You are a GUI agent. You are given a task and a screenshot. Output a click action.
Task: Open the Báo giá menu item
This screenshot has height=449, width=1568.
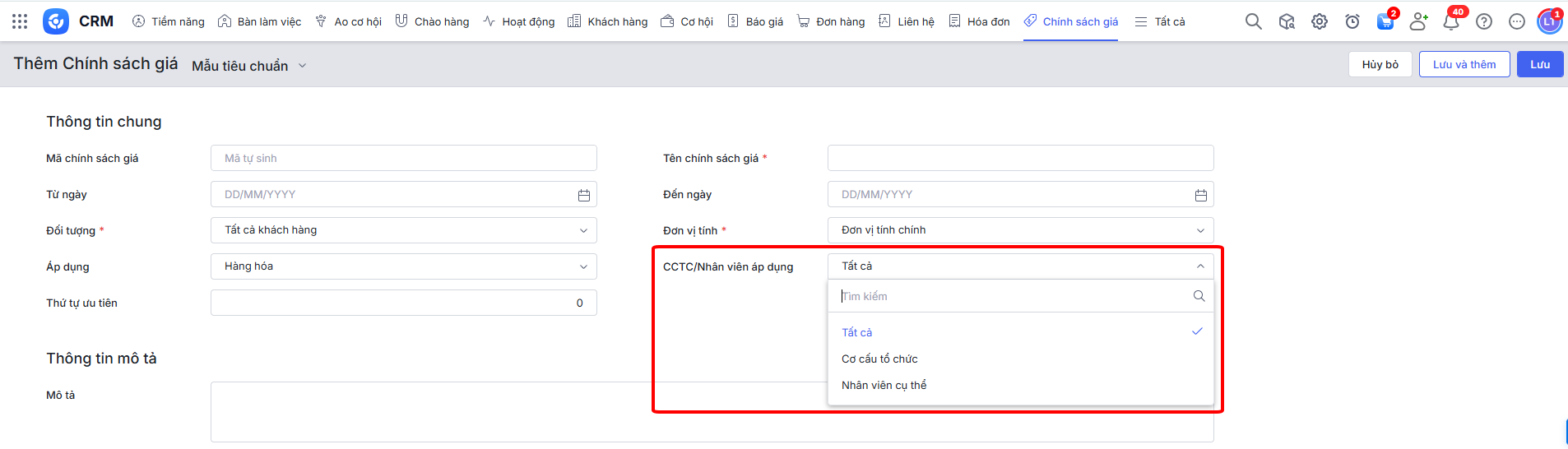click(755, 21)
